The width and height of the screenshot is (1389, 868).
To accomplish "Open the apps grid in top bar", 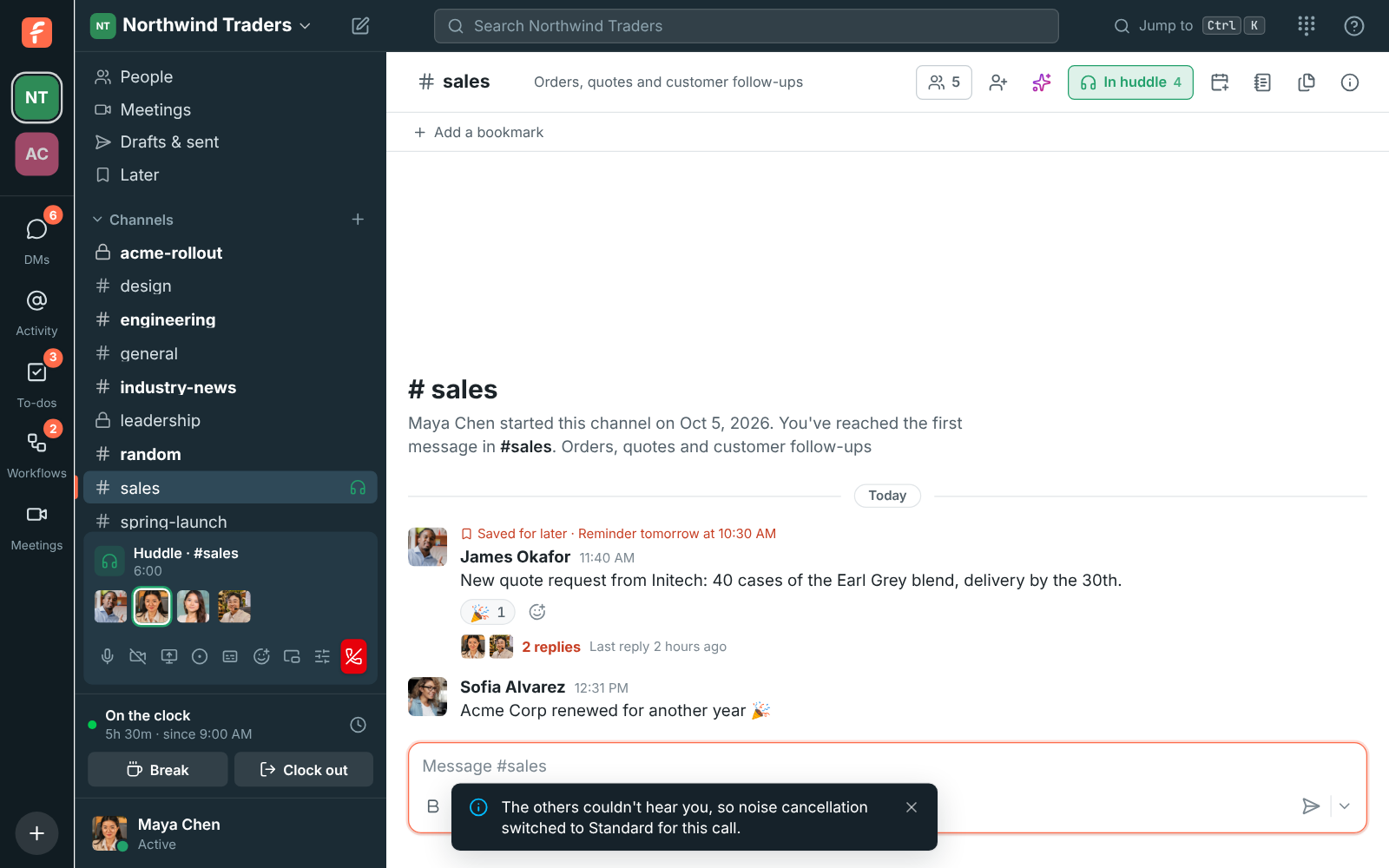I will 1307,26.
